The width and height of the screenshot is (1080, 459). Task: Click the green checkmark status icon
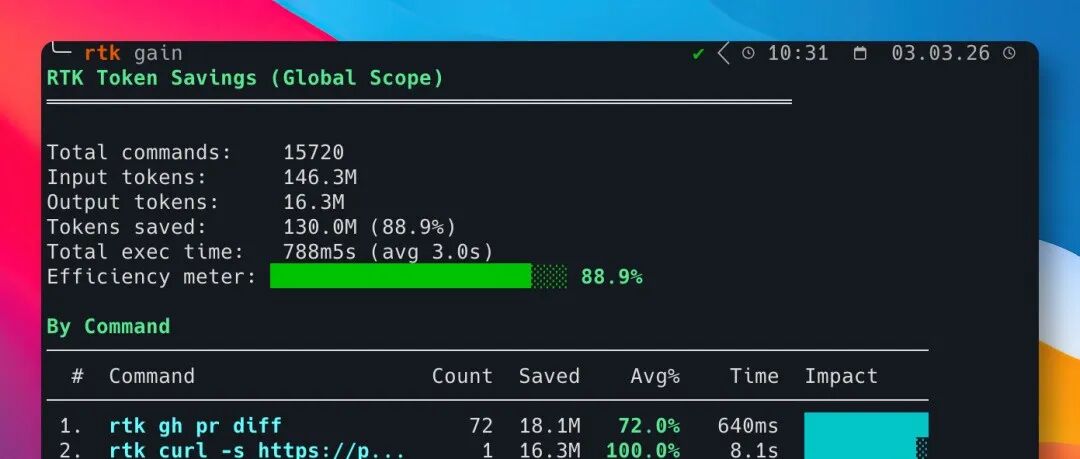pos(698,54)
